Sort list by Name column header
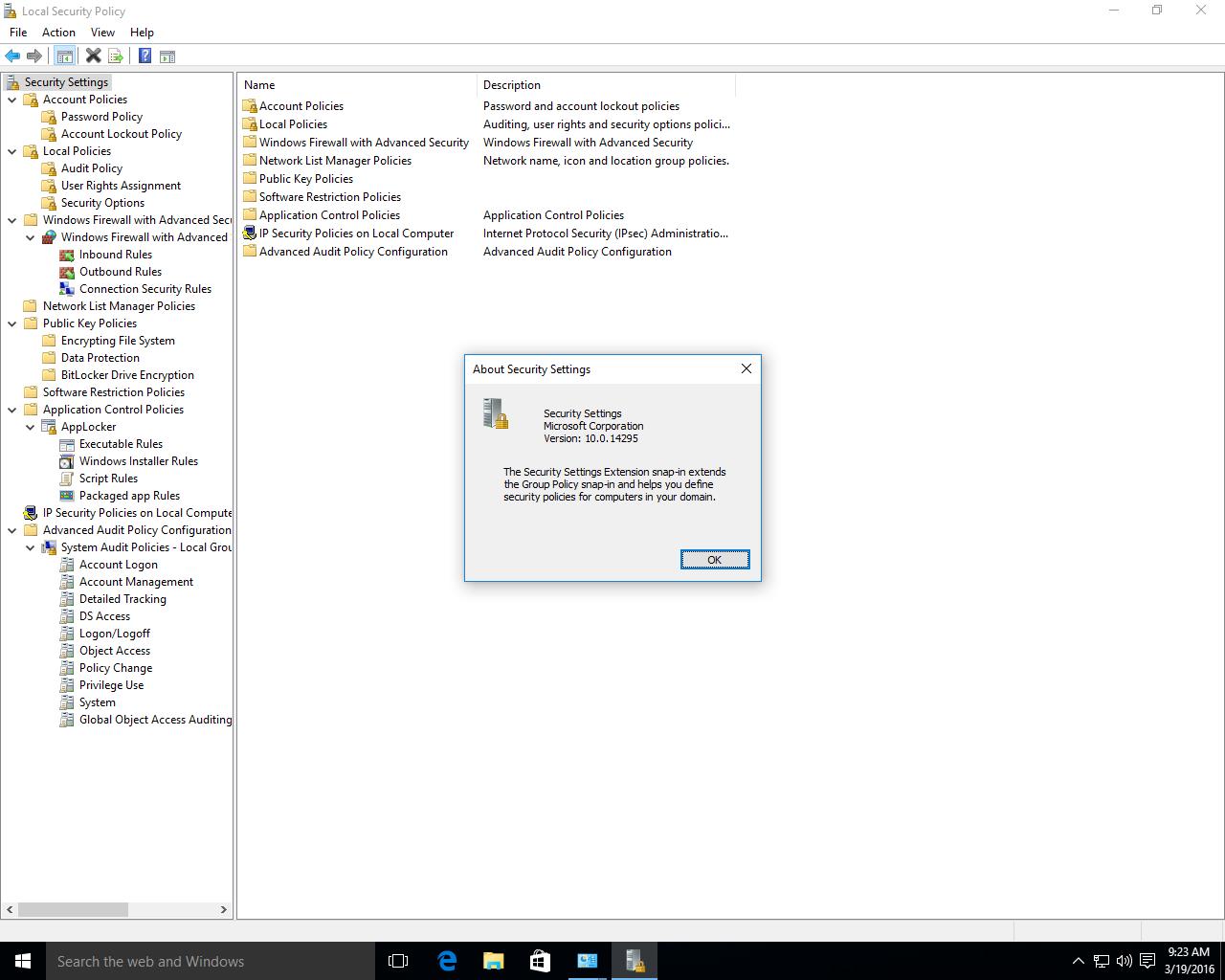 (357, 85)
